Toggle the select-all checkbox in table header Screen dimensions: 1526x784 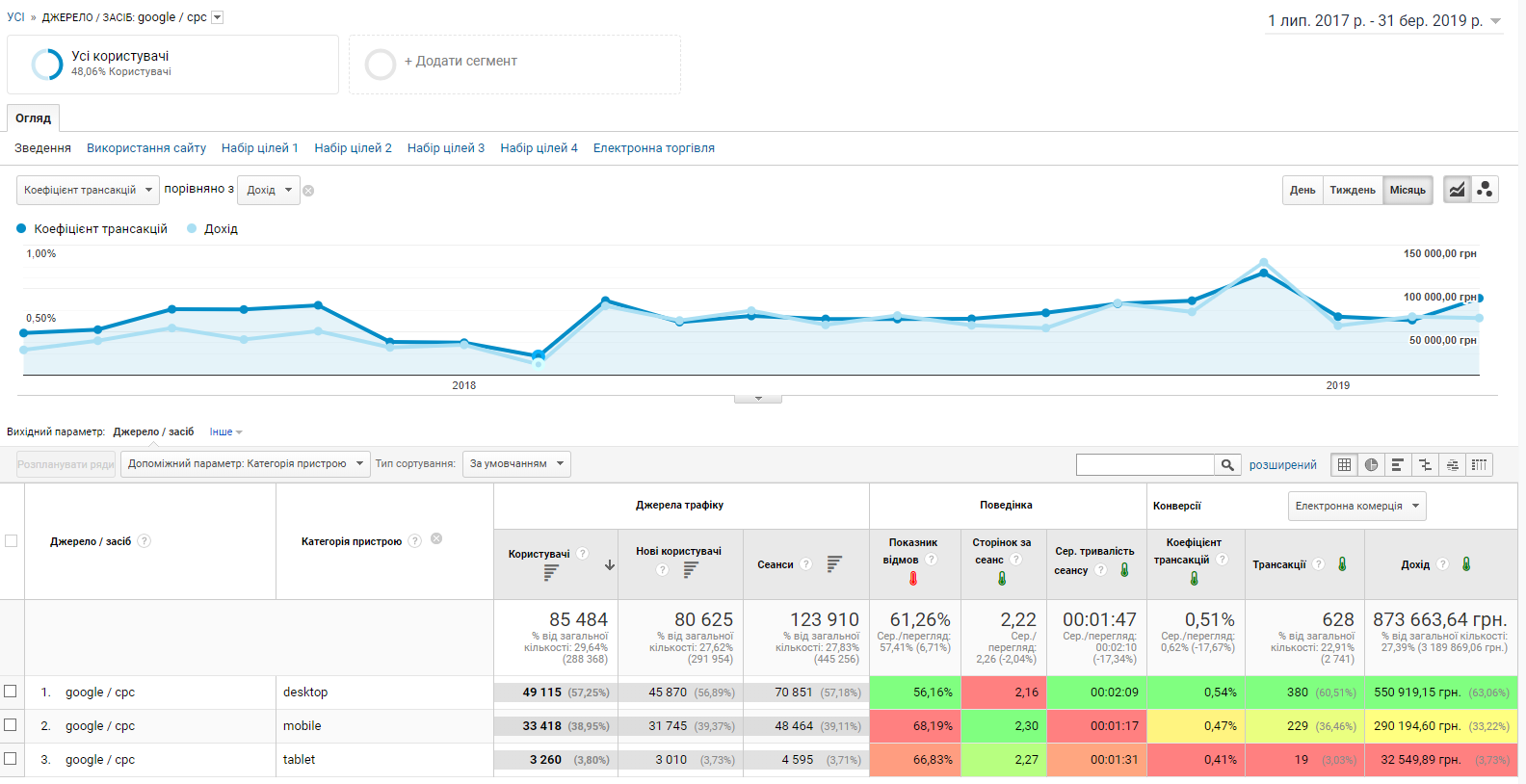tap(12, 541)
